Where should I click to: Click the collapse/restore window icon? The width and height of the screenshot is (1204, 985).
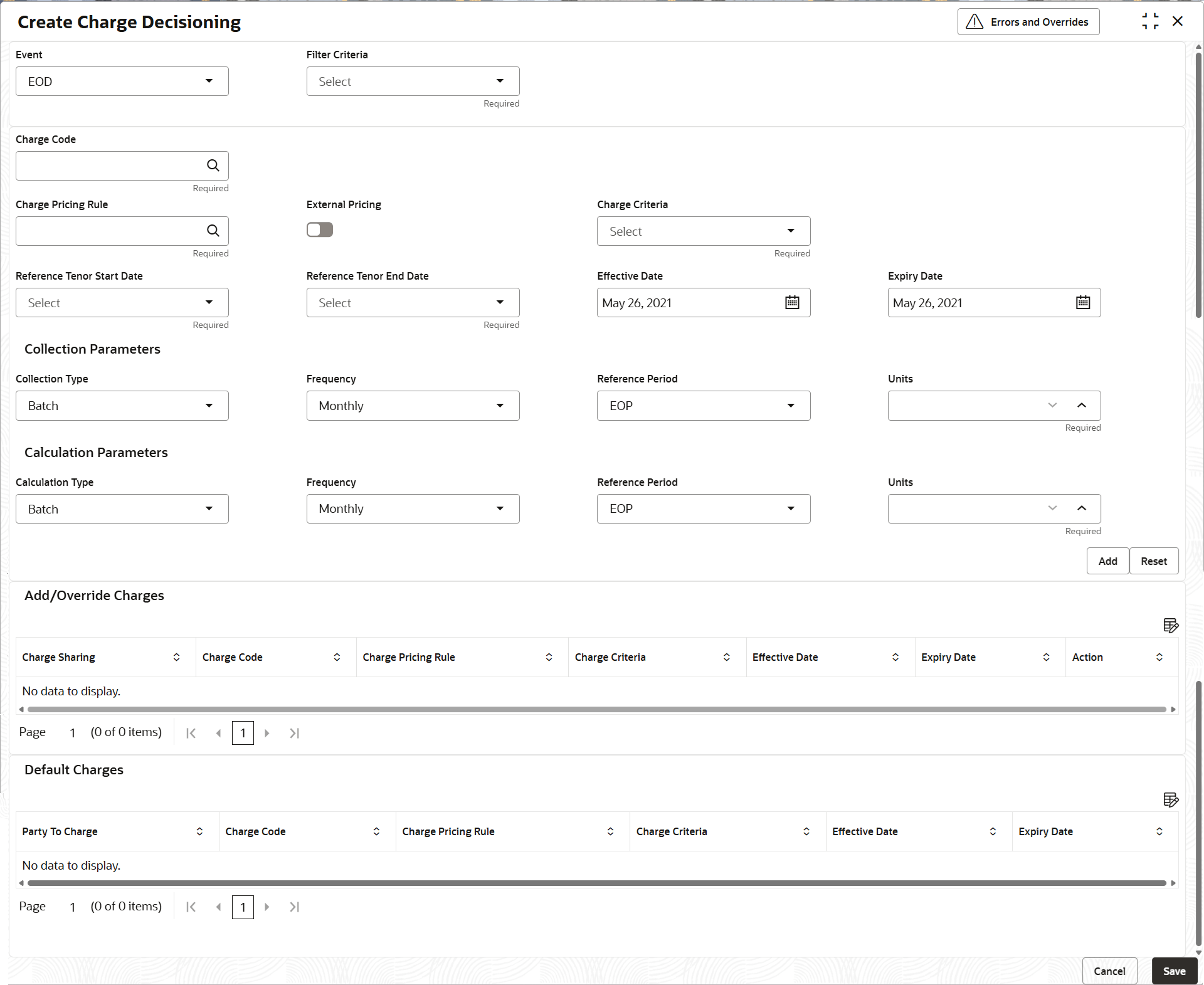[x=1150, y=21]
